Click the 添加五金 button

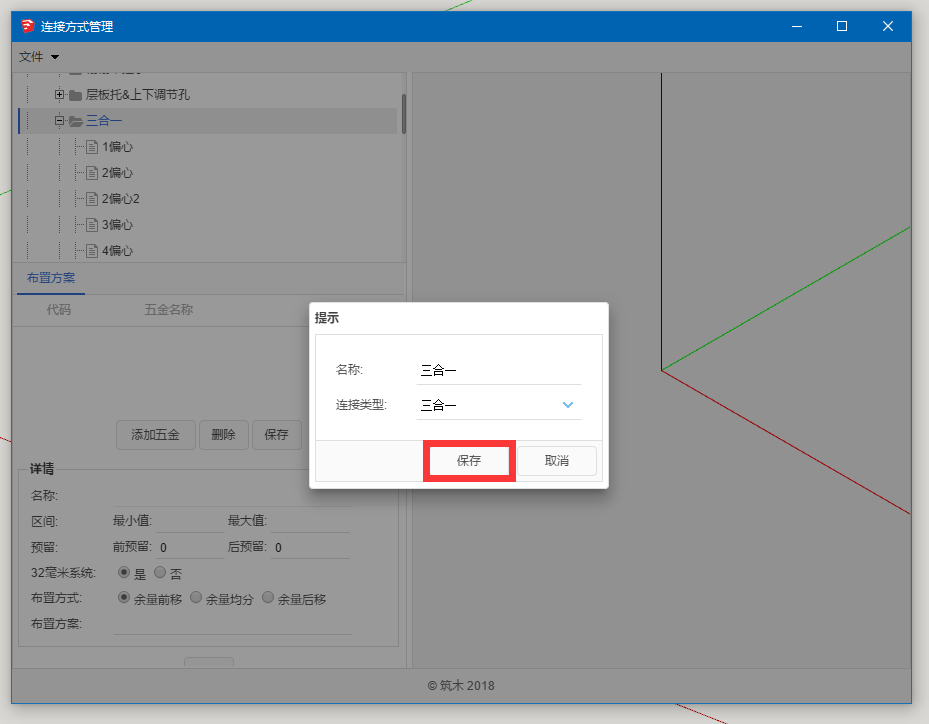click(155, 435)
